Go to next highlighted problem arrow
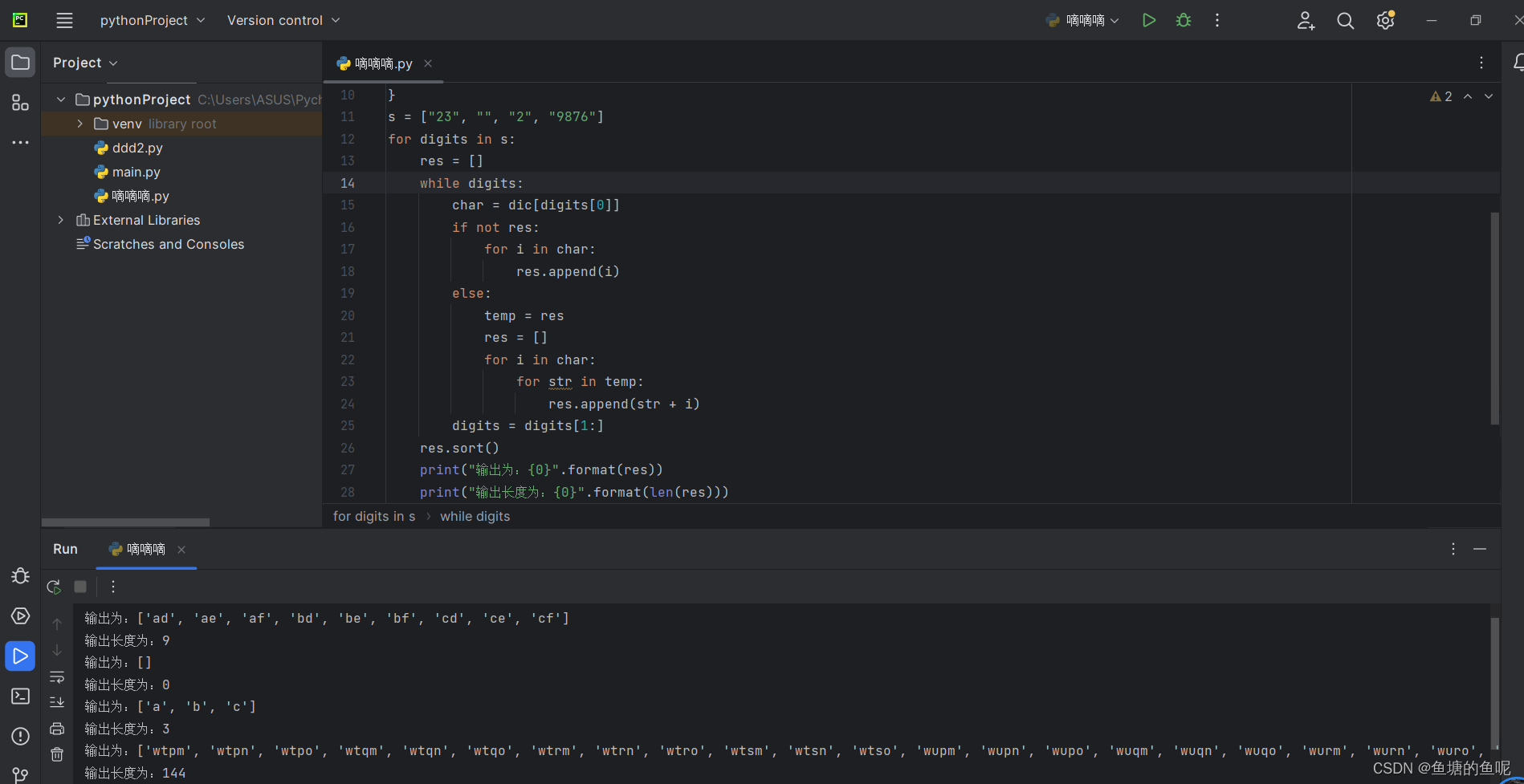1524x784 pixels. click(1489, 96)
